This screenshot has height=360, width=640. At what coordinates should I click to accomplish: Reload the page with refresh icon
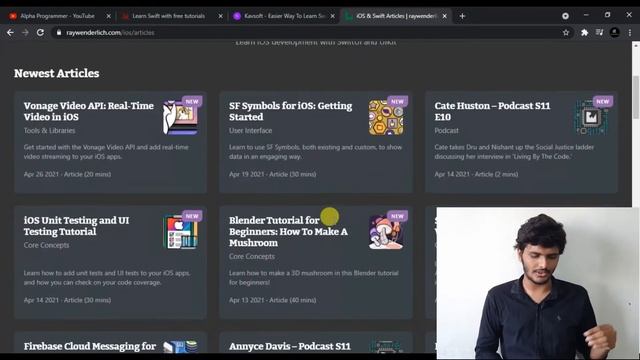(x=40, y=32)
